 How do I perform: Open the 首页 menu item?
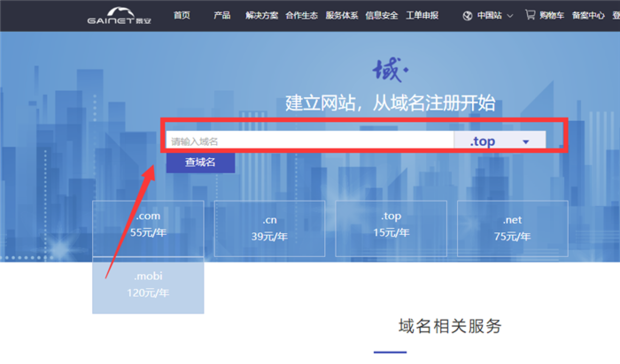point(182,15)
